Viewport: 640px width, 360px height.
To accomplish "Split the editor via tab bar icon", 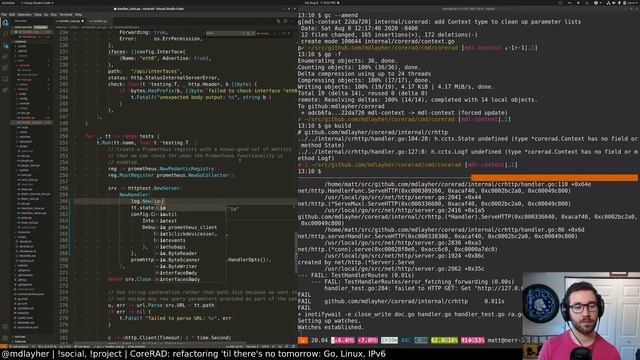I will tap(285, 21).
